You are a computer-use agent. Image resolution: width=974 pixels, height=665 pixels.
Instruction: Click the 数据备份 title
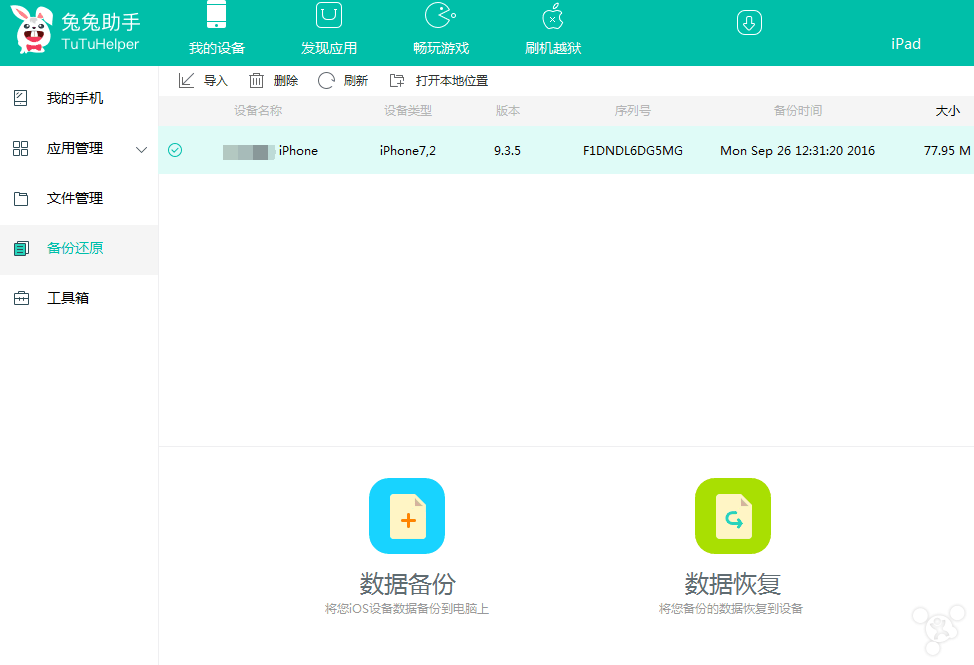[x=407, y=584]
